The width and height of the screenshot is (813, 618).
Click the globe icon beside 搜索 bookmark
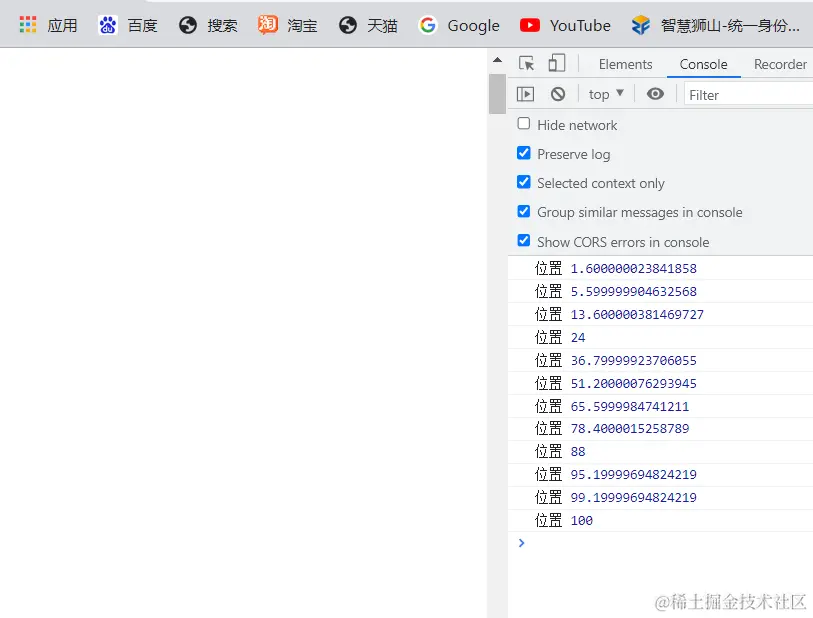(188, 25)
